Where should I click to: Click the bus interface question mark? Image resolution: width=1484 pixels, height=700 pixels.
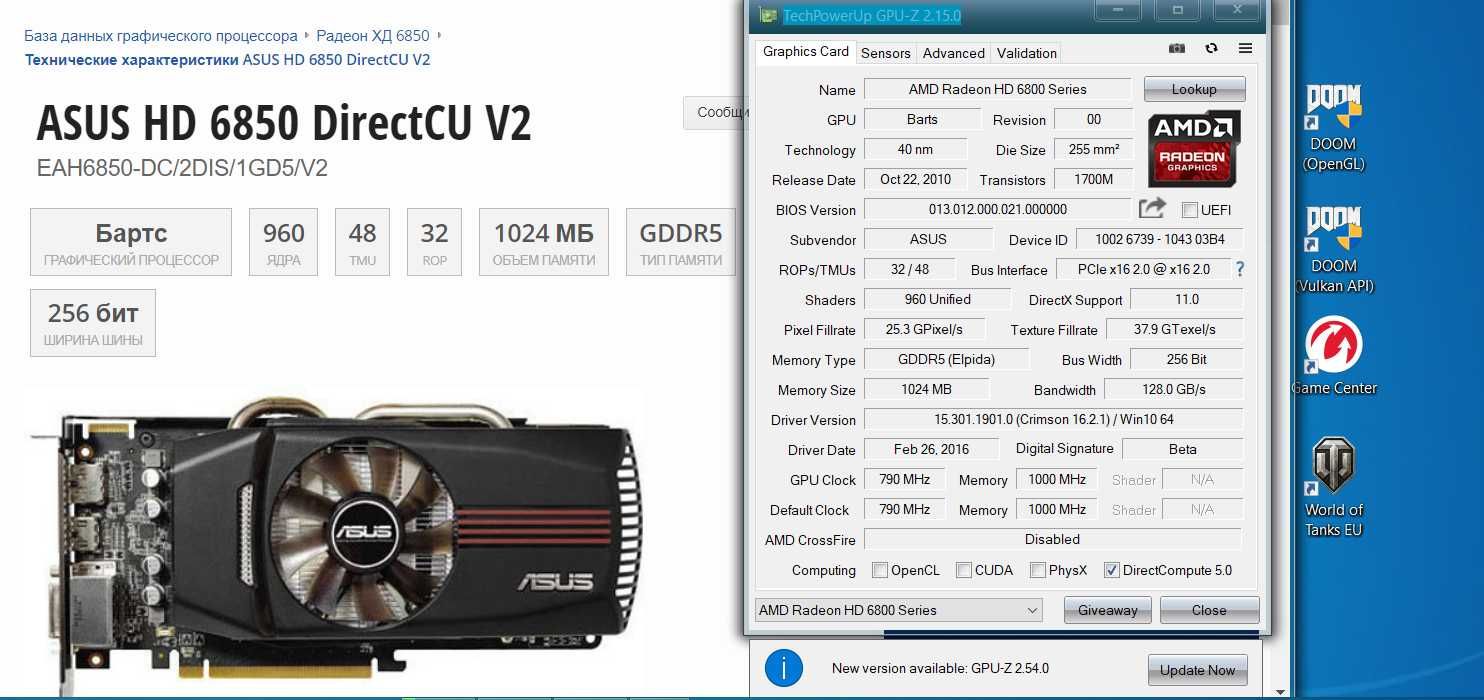[1240, 269]
